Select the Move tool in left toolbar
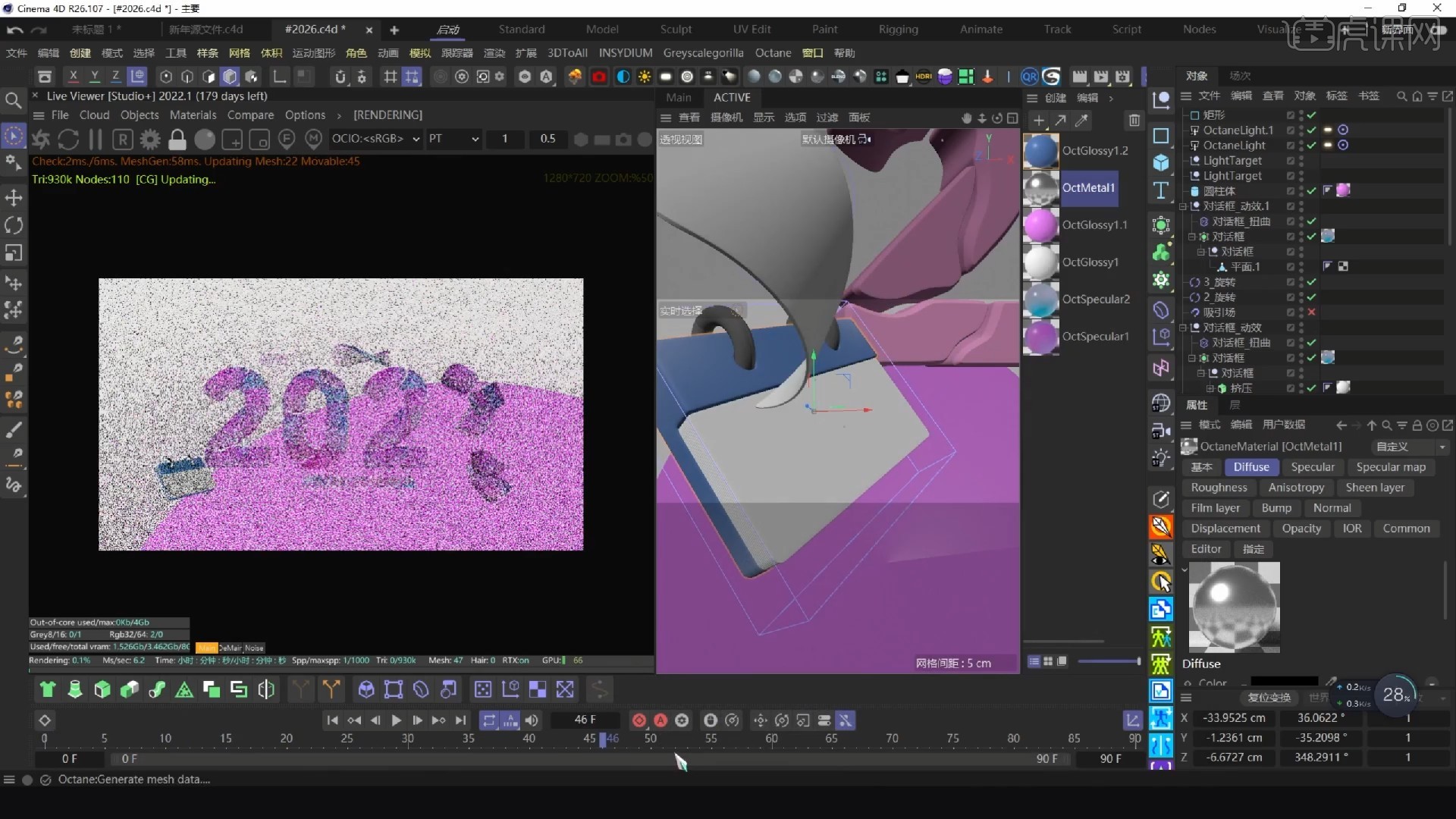Screen dimensions: 1456x819 coord(14,198)
